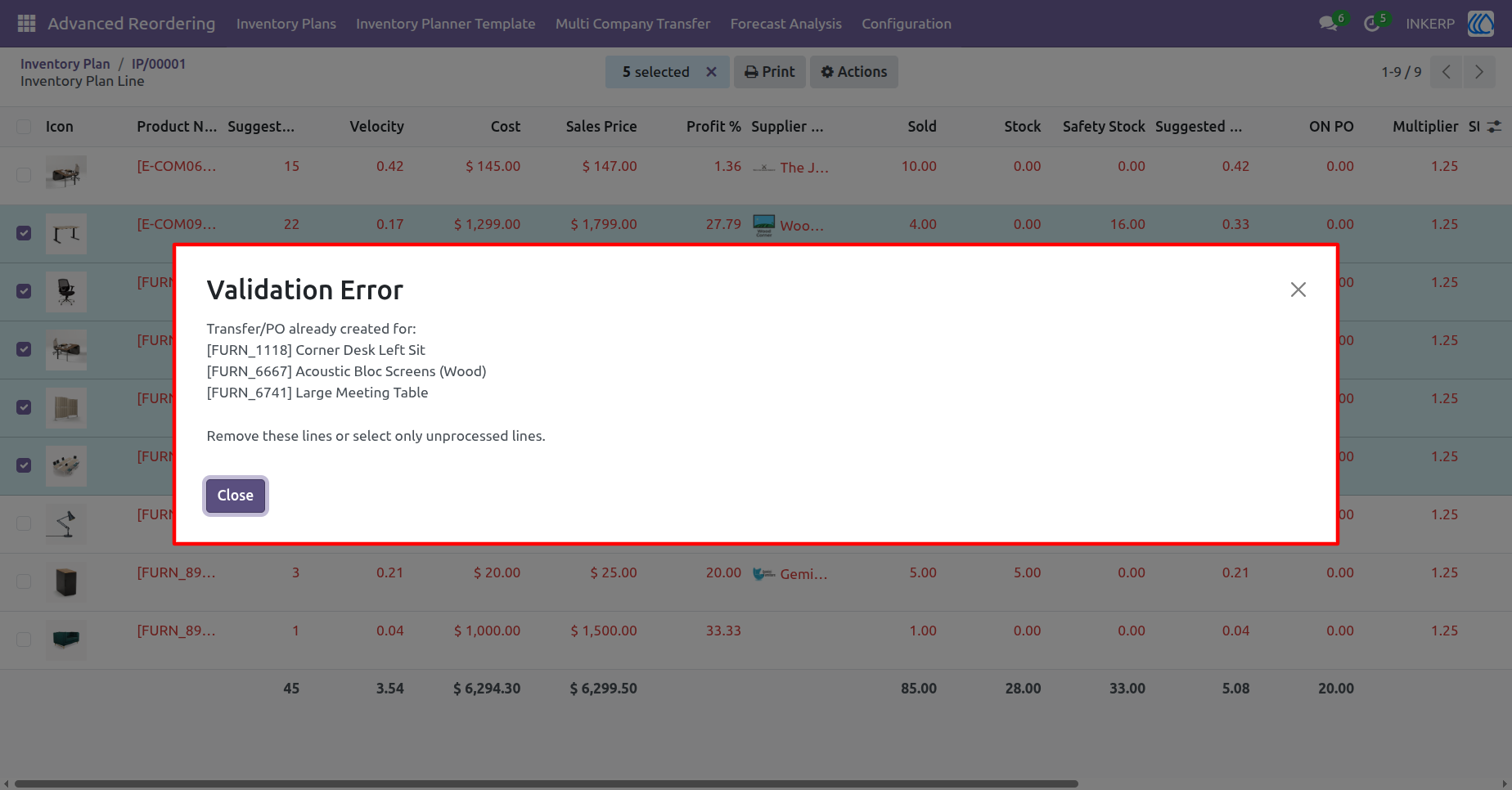
Task: Open the Actions dropdown menu
Action: tap(853, 72)
